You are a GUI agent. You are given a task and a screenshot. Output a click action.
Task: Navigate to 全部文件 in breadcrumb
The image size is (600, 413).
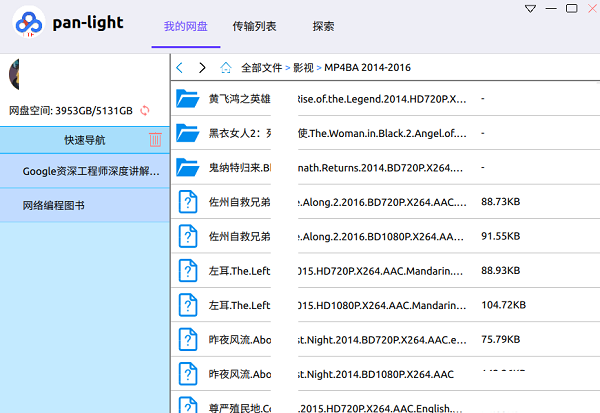261,68
